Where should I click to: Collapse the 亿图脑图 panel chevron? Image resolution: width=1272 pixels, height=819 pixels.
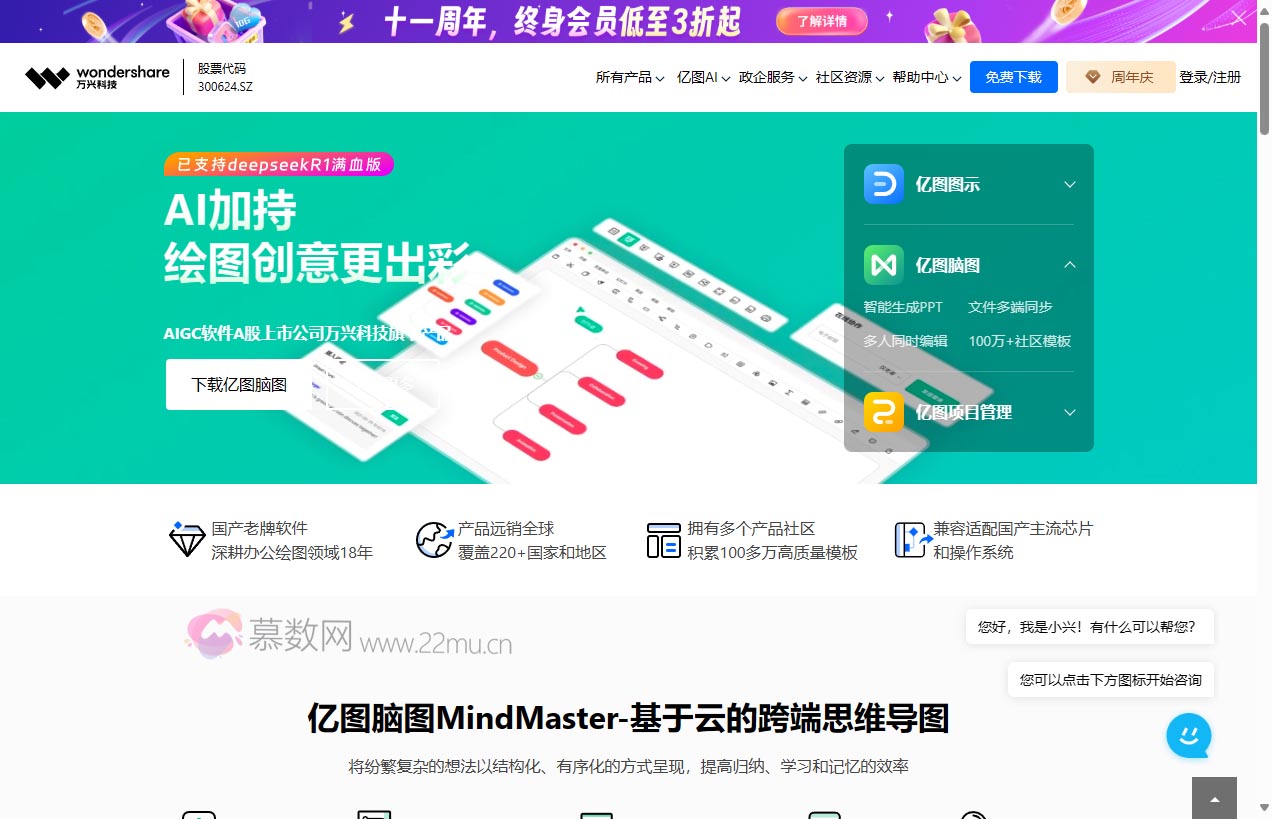coord(1069,264)
